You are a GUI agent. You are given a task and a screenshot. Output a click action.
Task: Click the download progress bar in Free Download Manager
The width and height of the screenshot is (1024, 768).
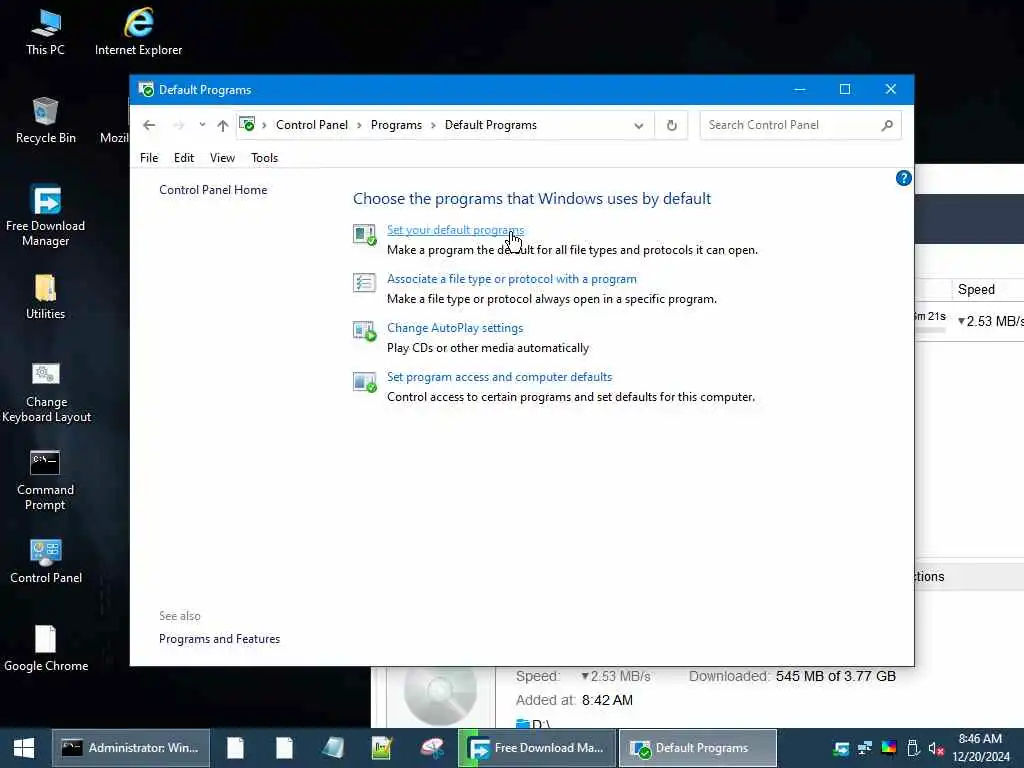point(930,330)
